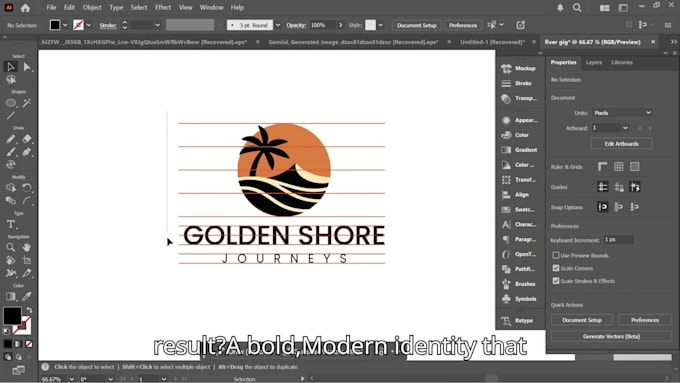The width and height of the screenshot is (680, 383).
Task: Toggle lock guides button
Action: click(x=618, y=187)
